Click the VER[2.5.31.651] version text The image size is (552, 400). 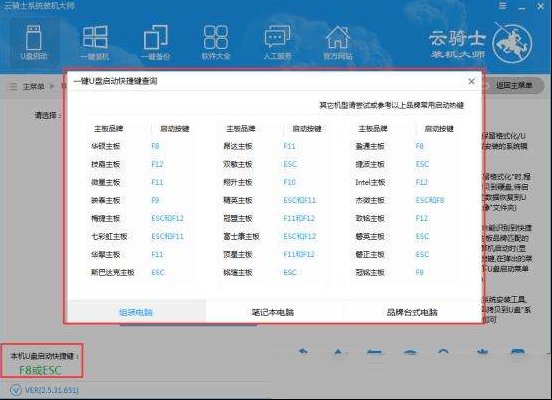(x=51, y=390)
